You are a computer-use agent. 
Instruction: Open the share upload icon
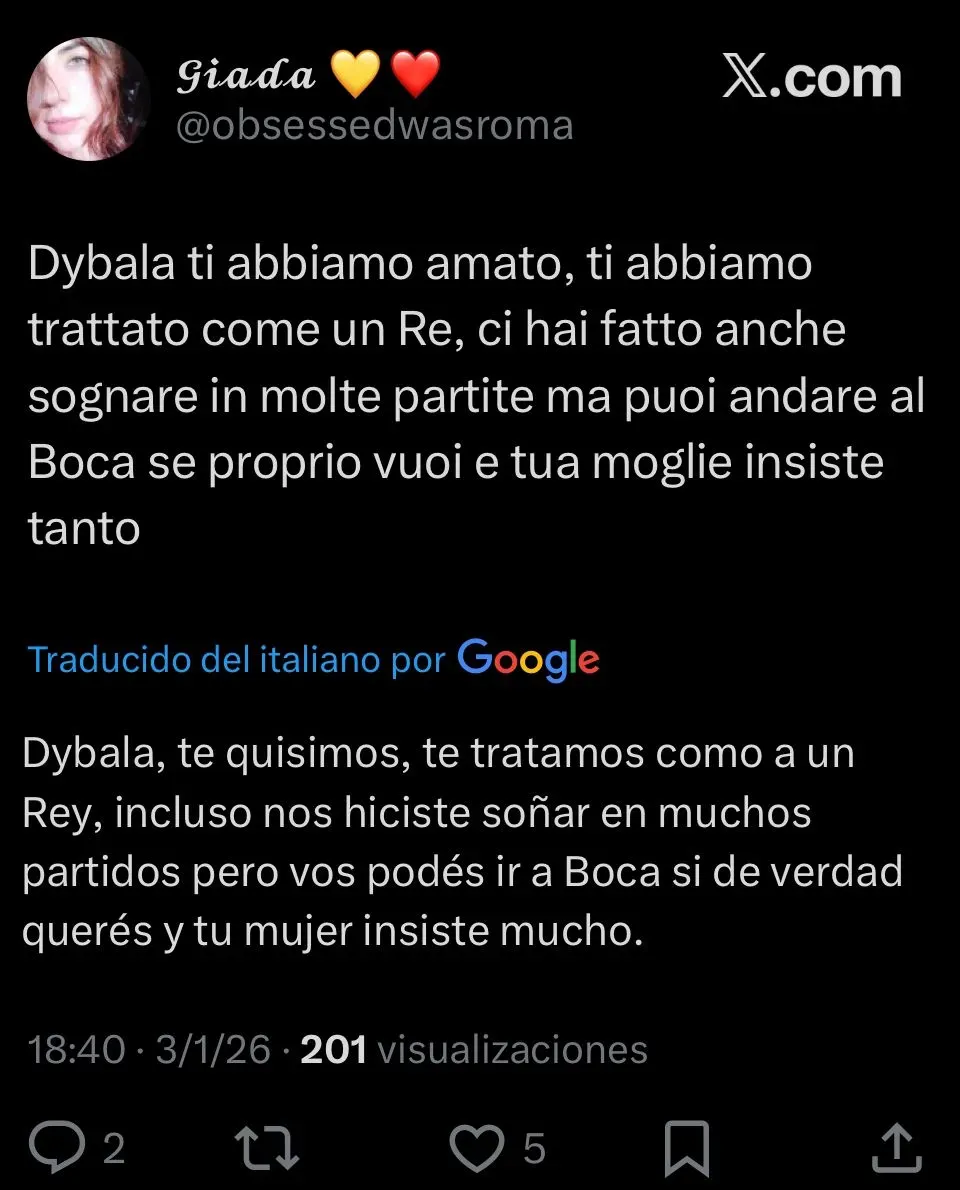(x=896, y=1148)
